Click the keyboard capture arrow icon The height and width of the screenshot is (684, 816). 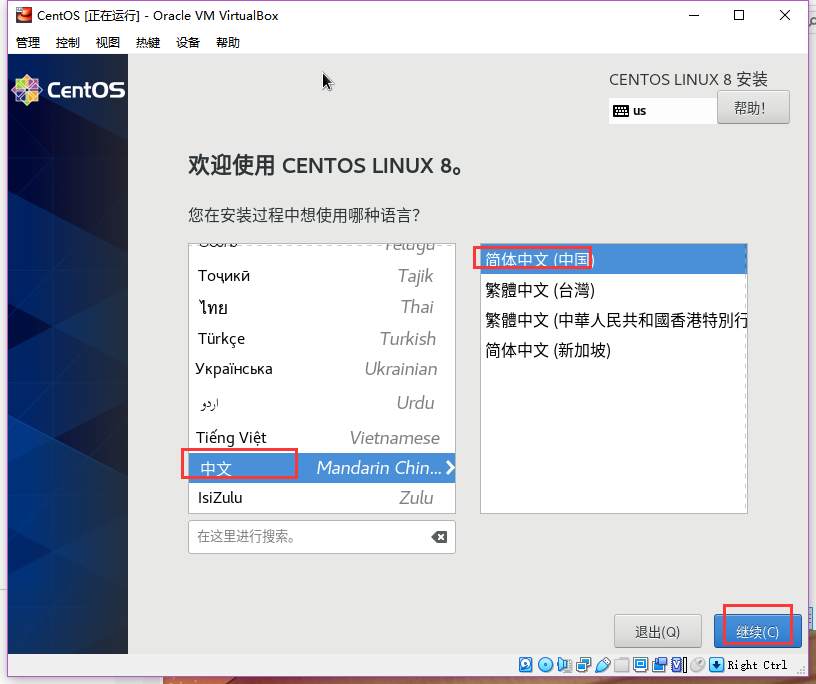pos(717,665)
